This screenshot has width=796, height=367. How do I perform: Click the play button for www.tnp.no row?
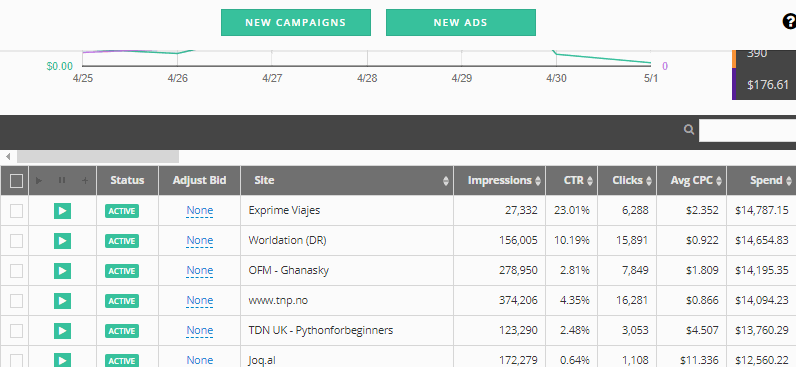pyautogui.click(x=62, y=301)
